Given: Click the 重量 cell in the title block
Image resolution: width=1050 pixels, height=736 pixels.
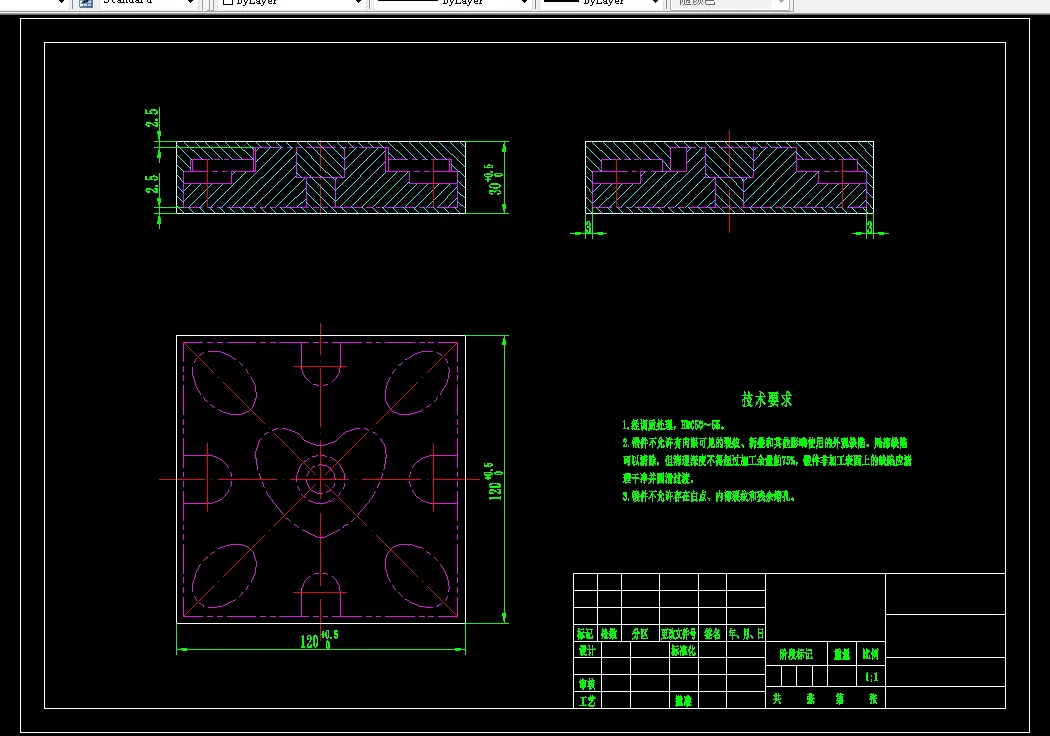Looking at the screenshot, I should 842,654.
